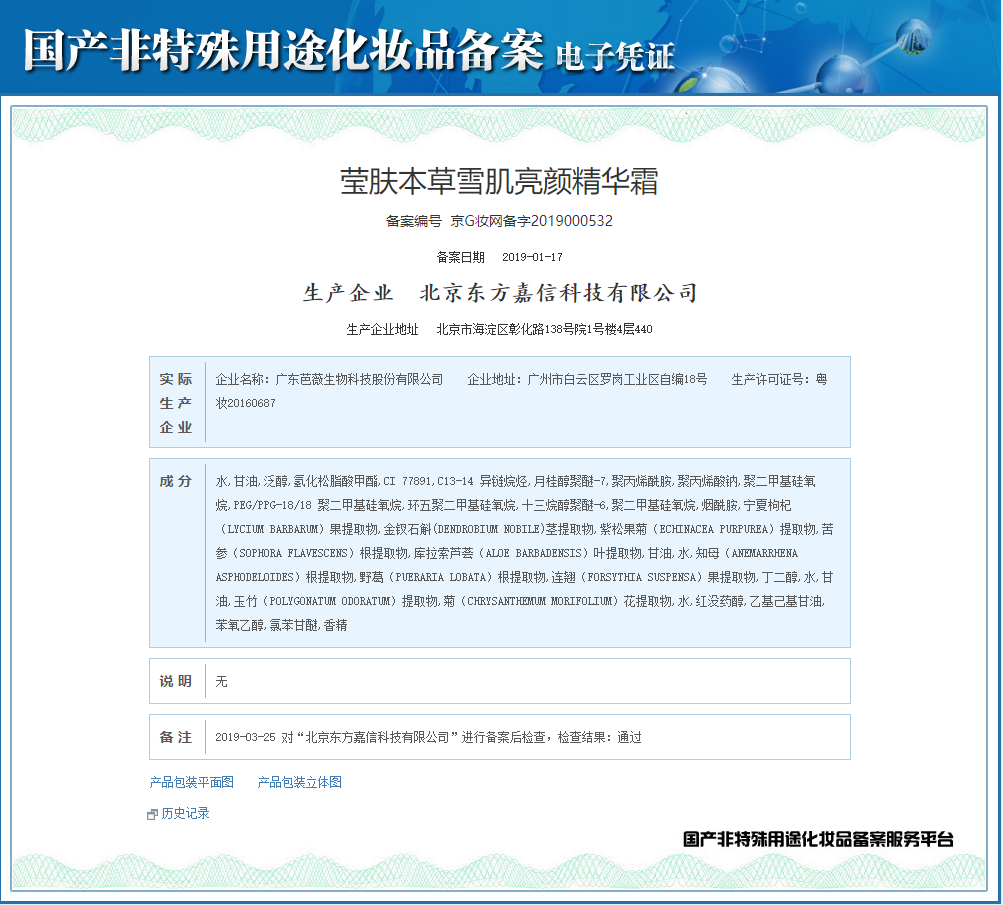
Task: Click the product name 莹肤本草雪肌亮颜精华霜
Action: [499, 182]
